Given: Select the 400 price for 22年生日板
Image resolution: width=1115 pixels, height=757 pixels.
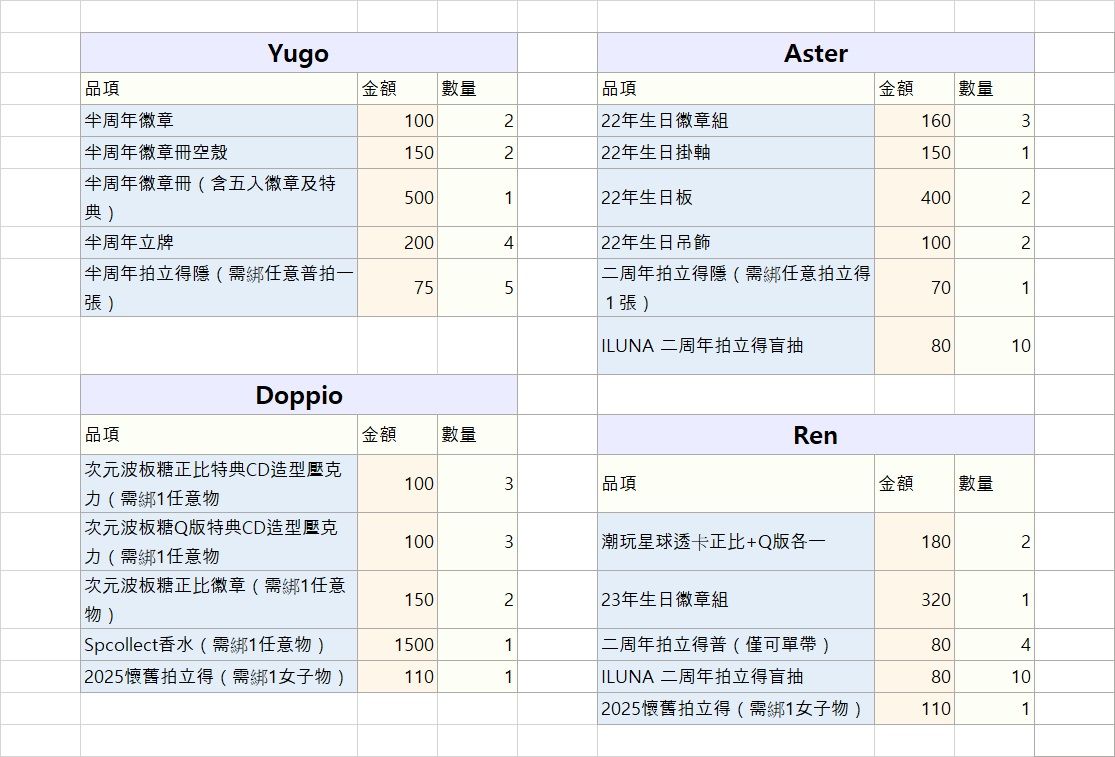Looking at the screenshot, I should tap(914, 198).
